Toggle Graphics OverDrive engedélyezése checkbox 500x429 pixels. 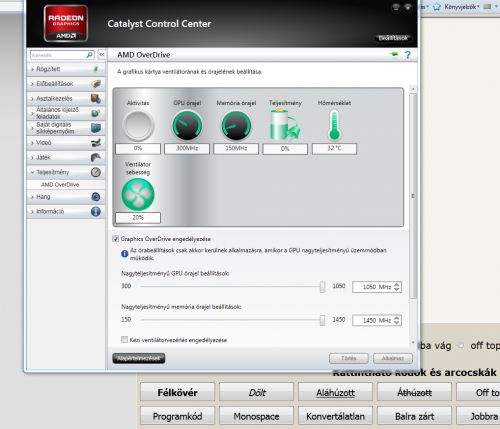[116, 239]
